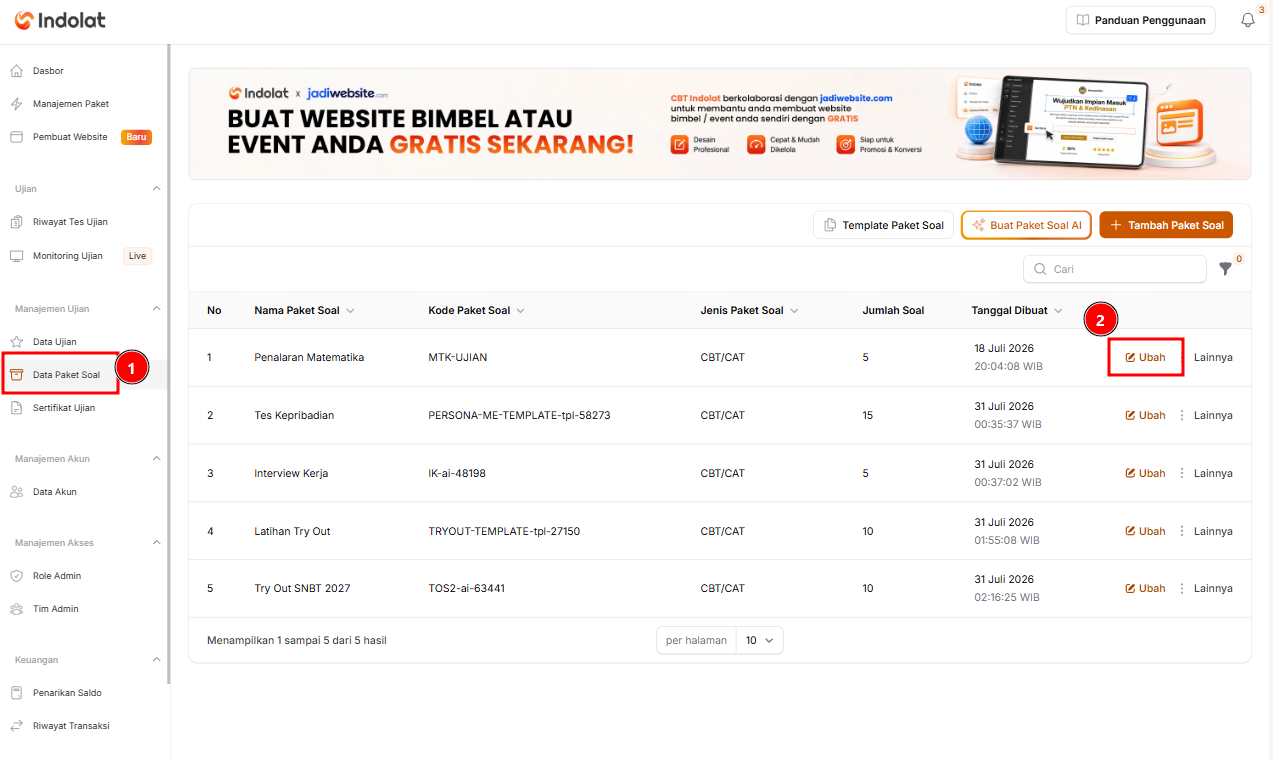This screenshot has height=759, width=1273.
Task: Open Sertifikat Ujian page
Action: [x=64, y=408]
